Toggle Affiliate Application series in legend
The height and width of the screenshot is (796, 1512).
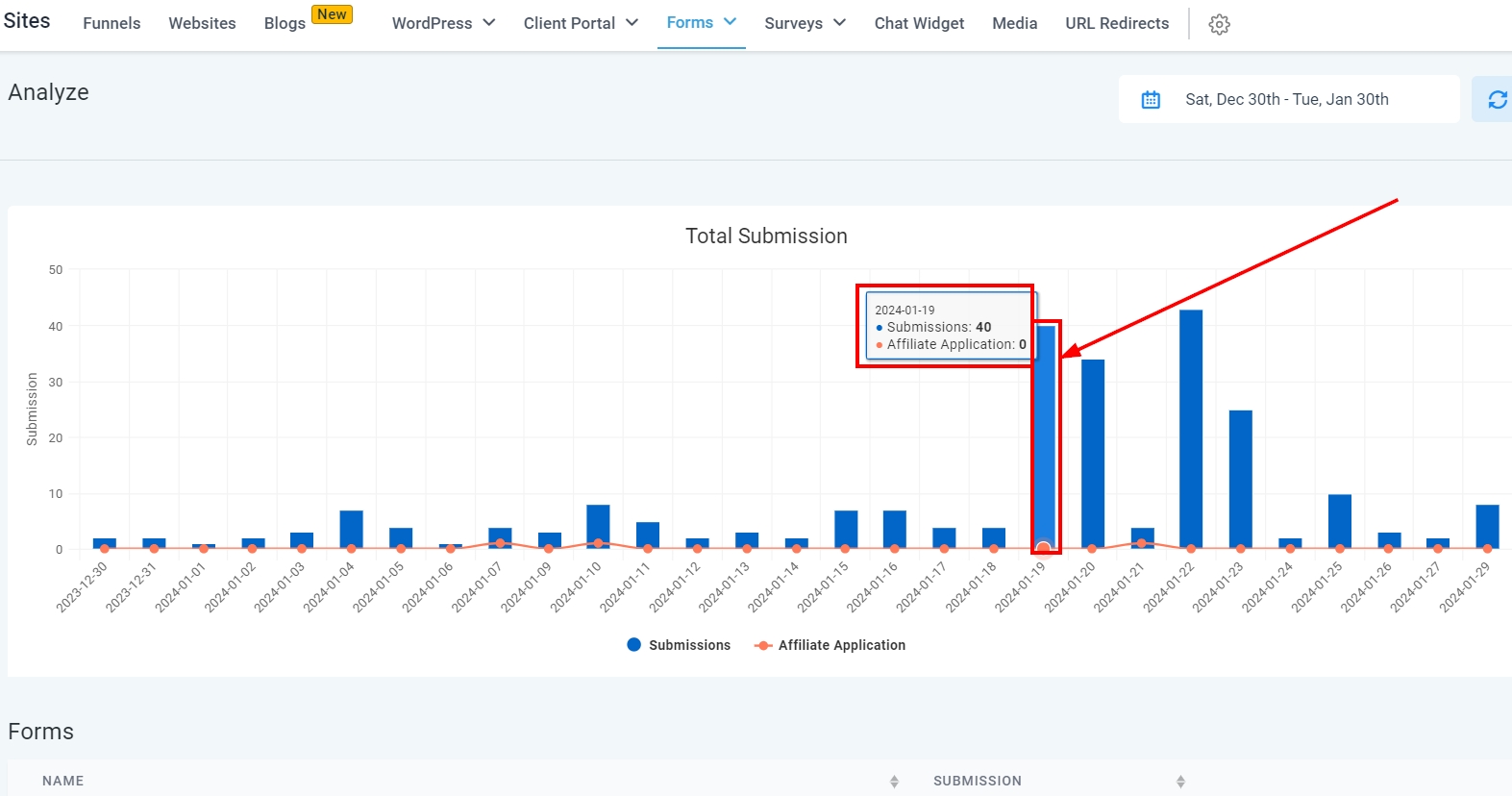pos(830,645)
